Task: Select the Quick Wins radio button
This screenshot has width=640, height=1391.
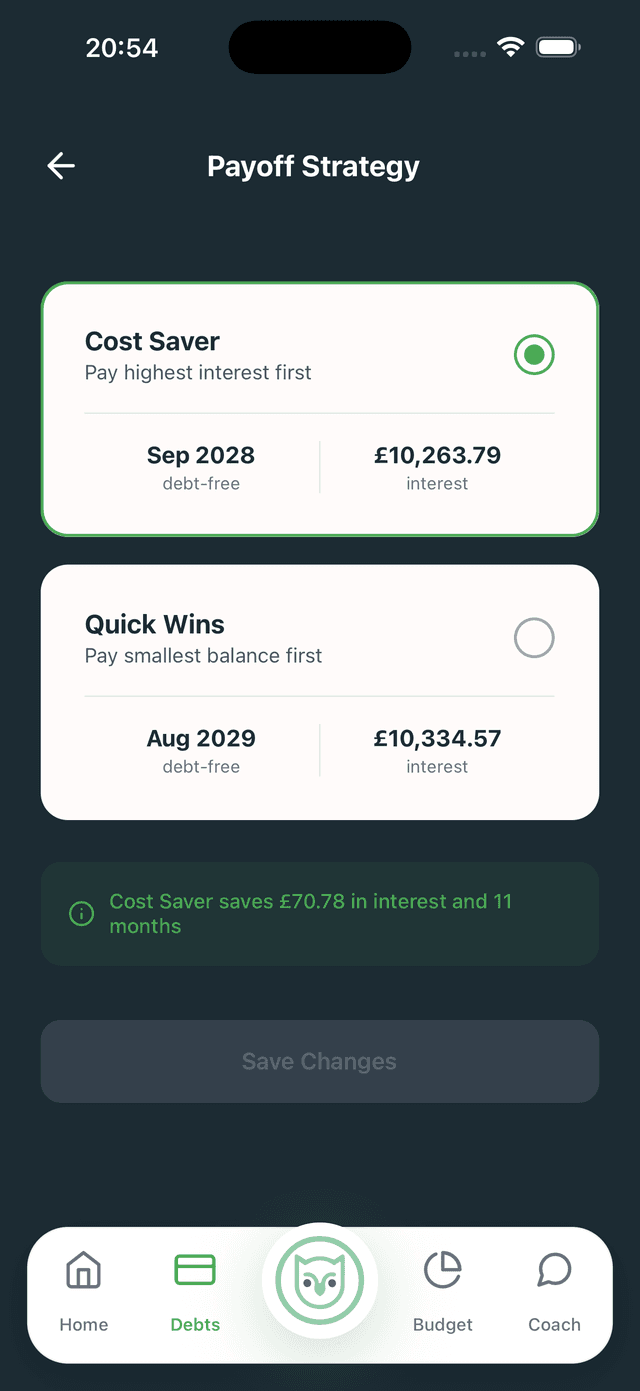Action: [x=534, y=637]
